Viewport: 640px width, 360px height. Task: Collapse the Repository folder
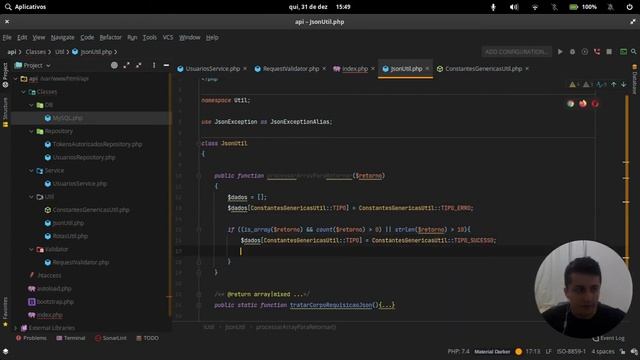31,131
